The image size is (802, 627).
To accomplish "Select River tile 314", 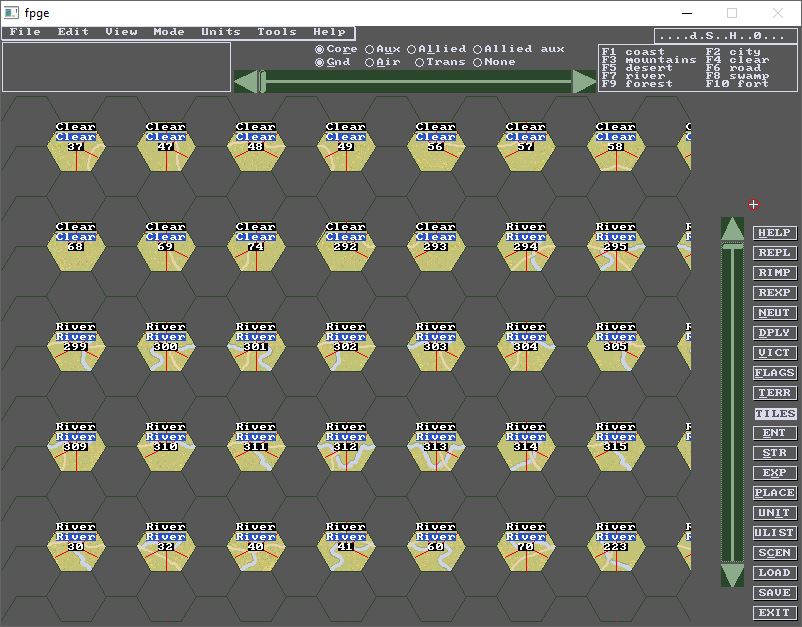I will [x=526, y=446].
